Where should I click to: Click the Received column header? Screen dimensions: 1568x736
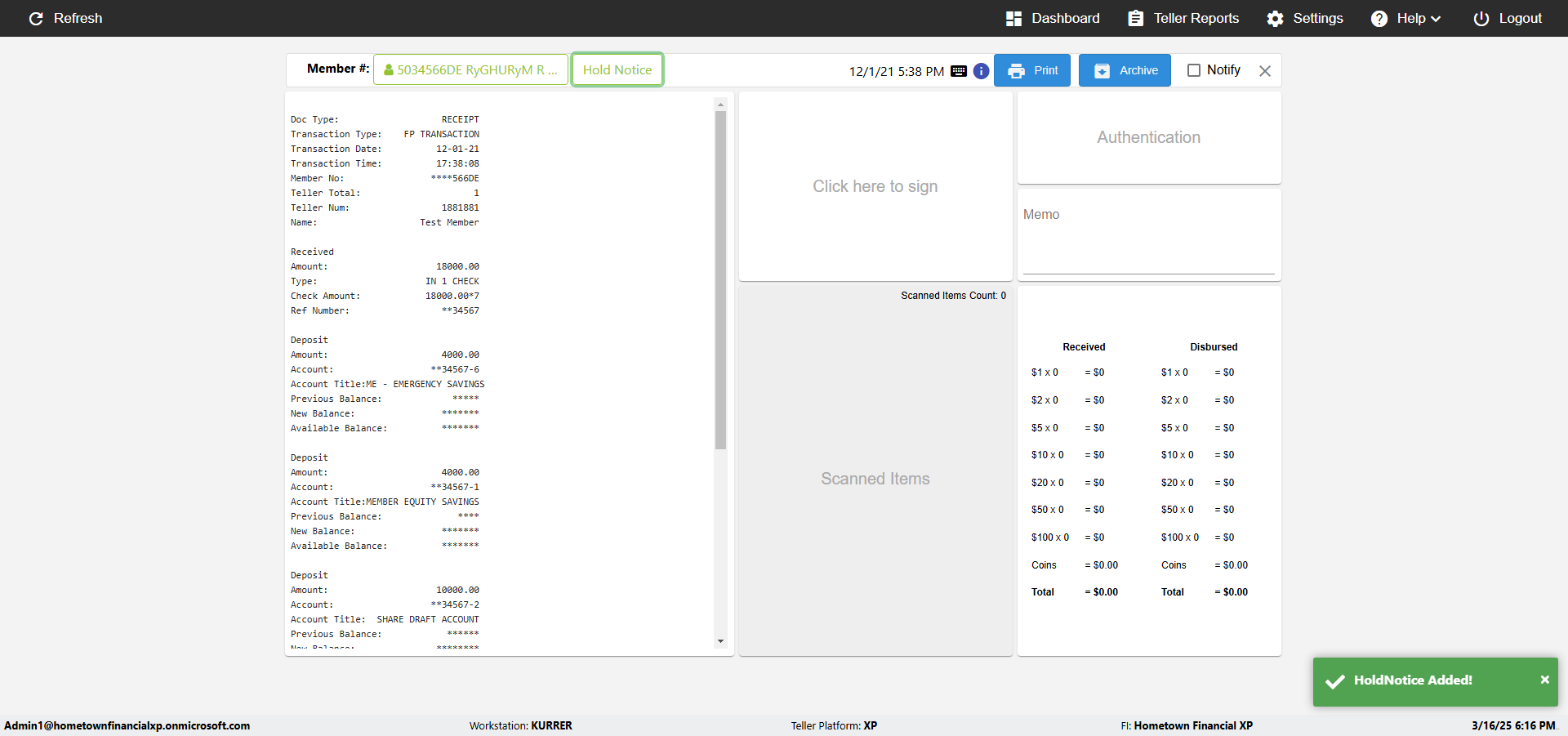(1084, 347)
